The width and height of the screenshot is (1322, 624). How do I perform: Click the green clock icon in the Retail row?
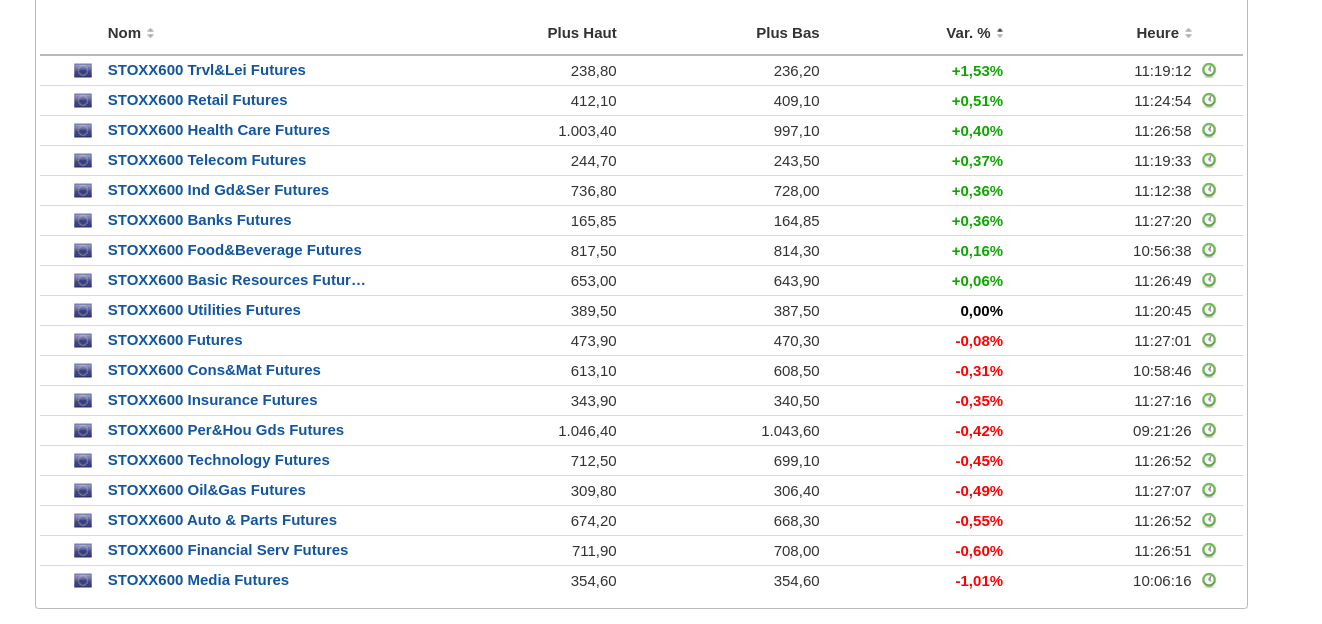click(1209, 100)
